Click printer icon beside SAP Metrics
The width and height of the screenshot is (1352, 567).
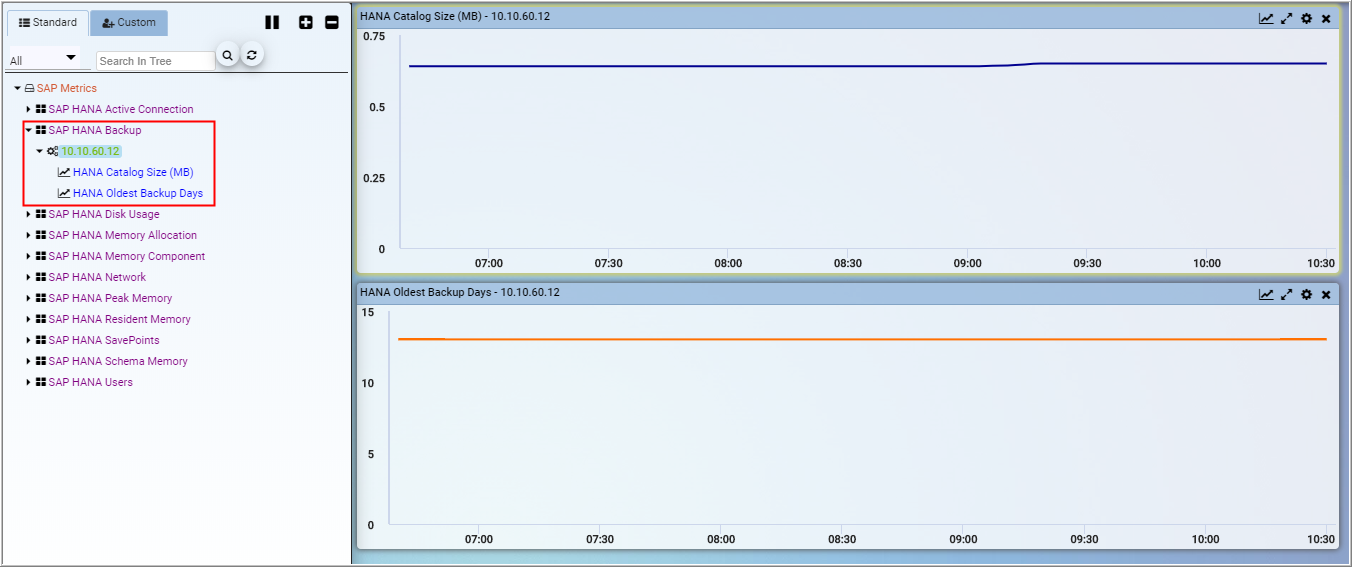point(29,88)
